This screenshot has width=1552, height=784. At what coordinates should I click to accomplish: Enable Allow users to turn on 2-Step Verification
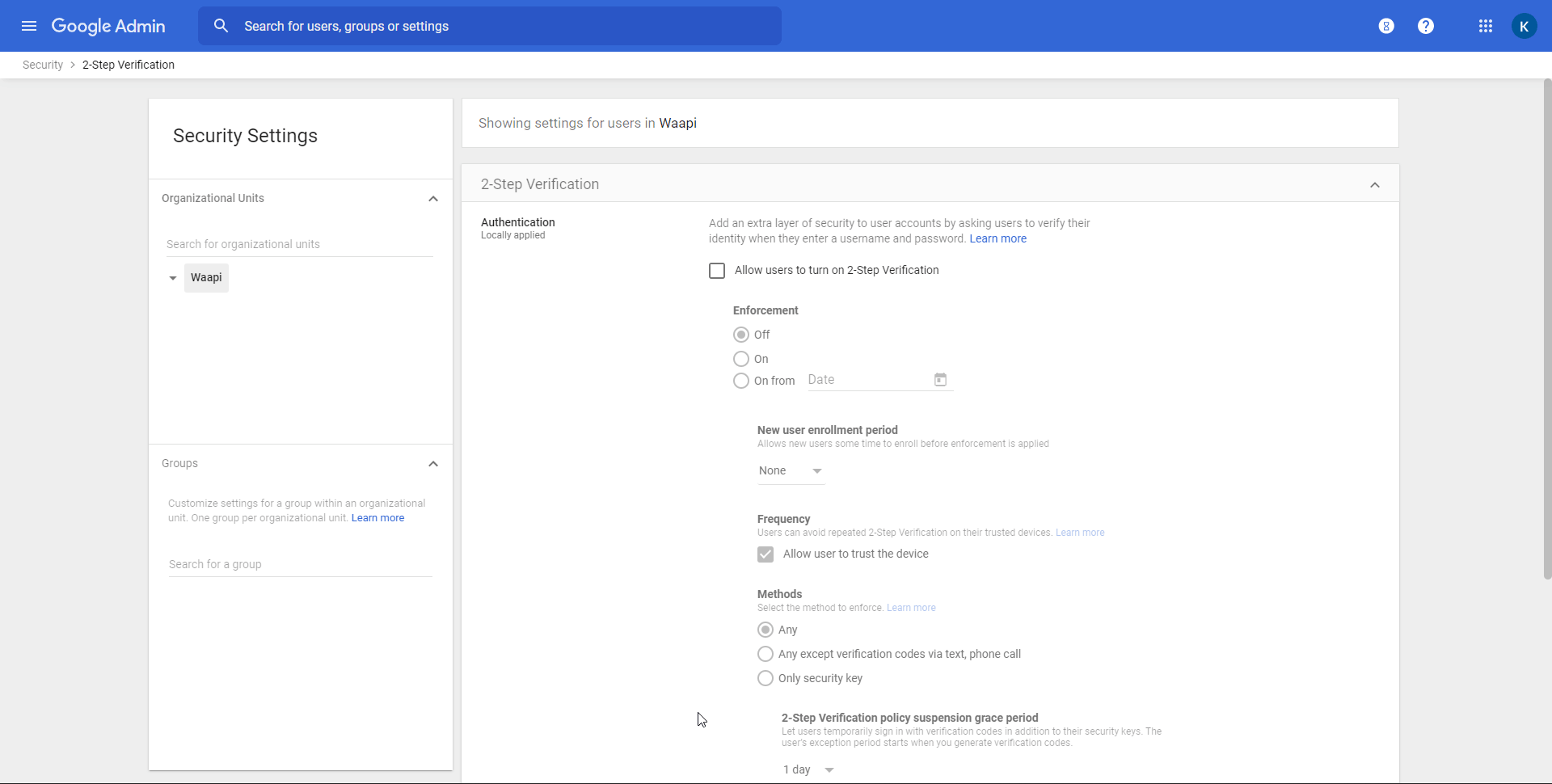point(717,271)
